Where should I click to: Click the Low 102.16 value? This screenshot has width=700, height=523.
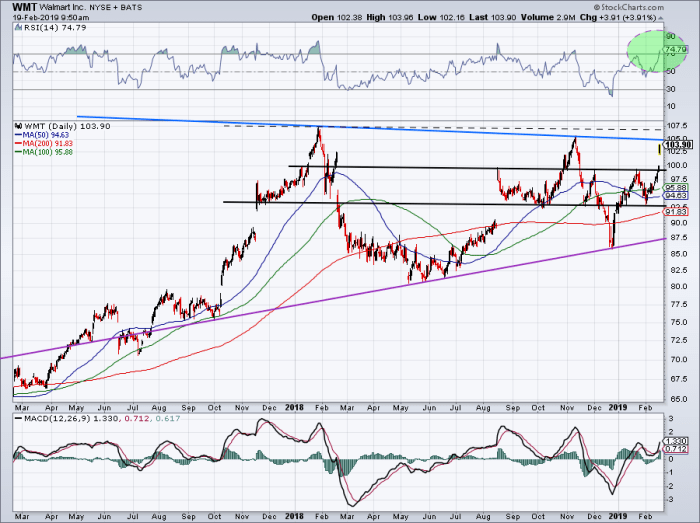click(441, 17)
